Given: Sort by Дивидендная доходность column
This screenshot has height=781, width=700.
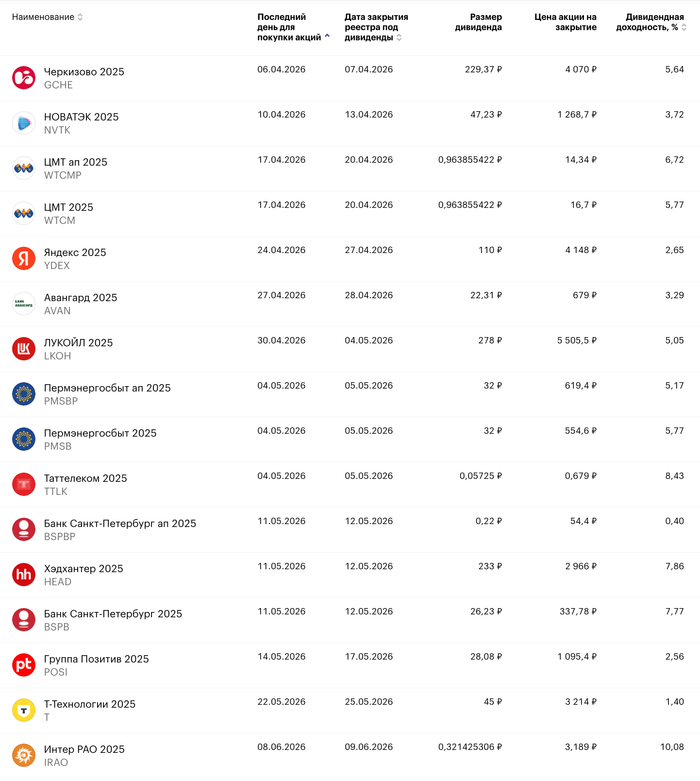Looking at the screenshot, I should [x=654, y=22].
